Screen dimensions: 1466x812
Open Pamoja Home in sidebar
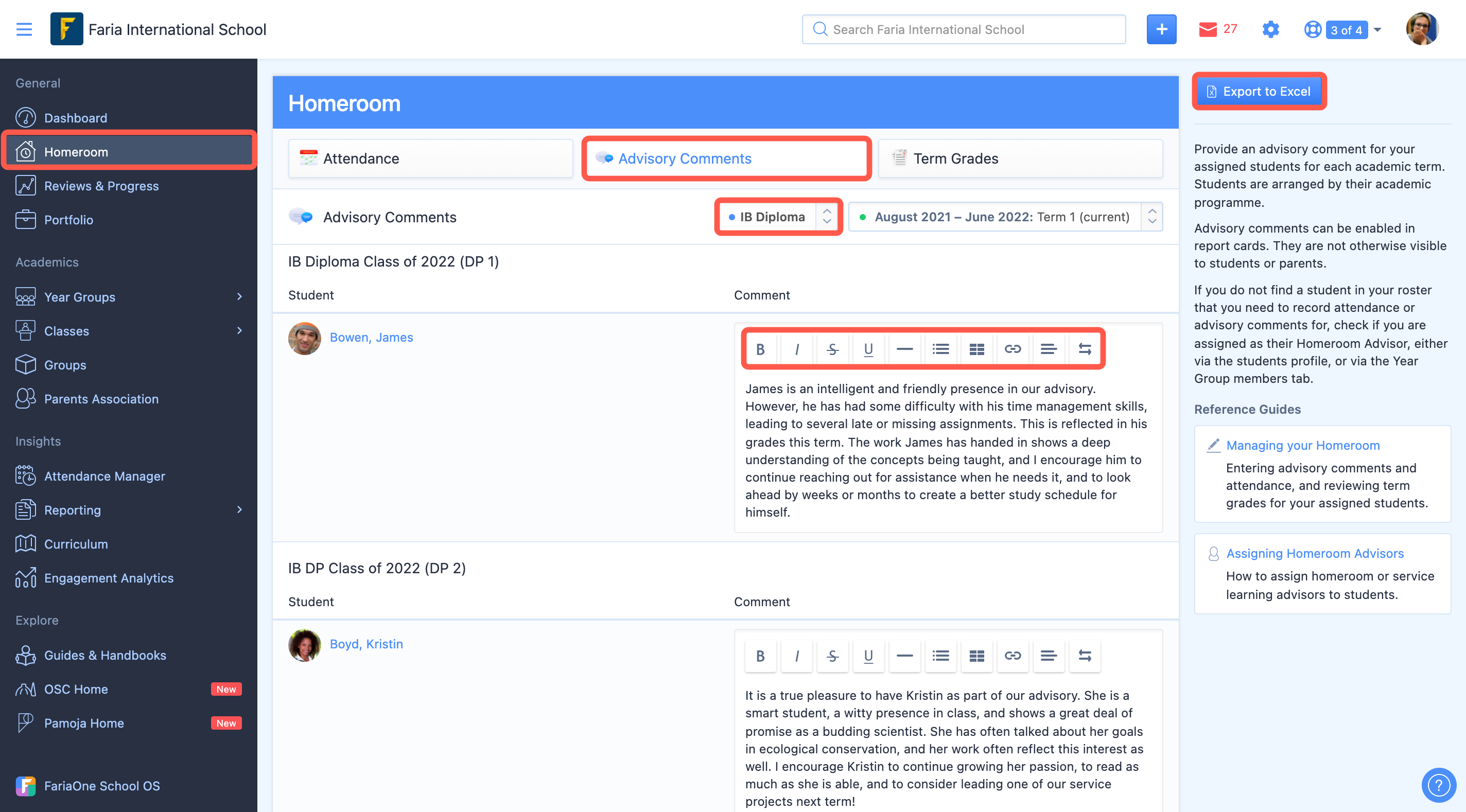point(129,723)
